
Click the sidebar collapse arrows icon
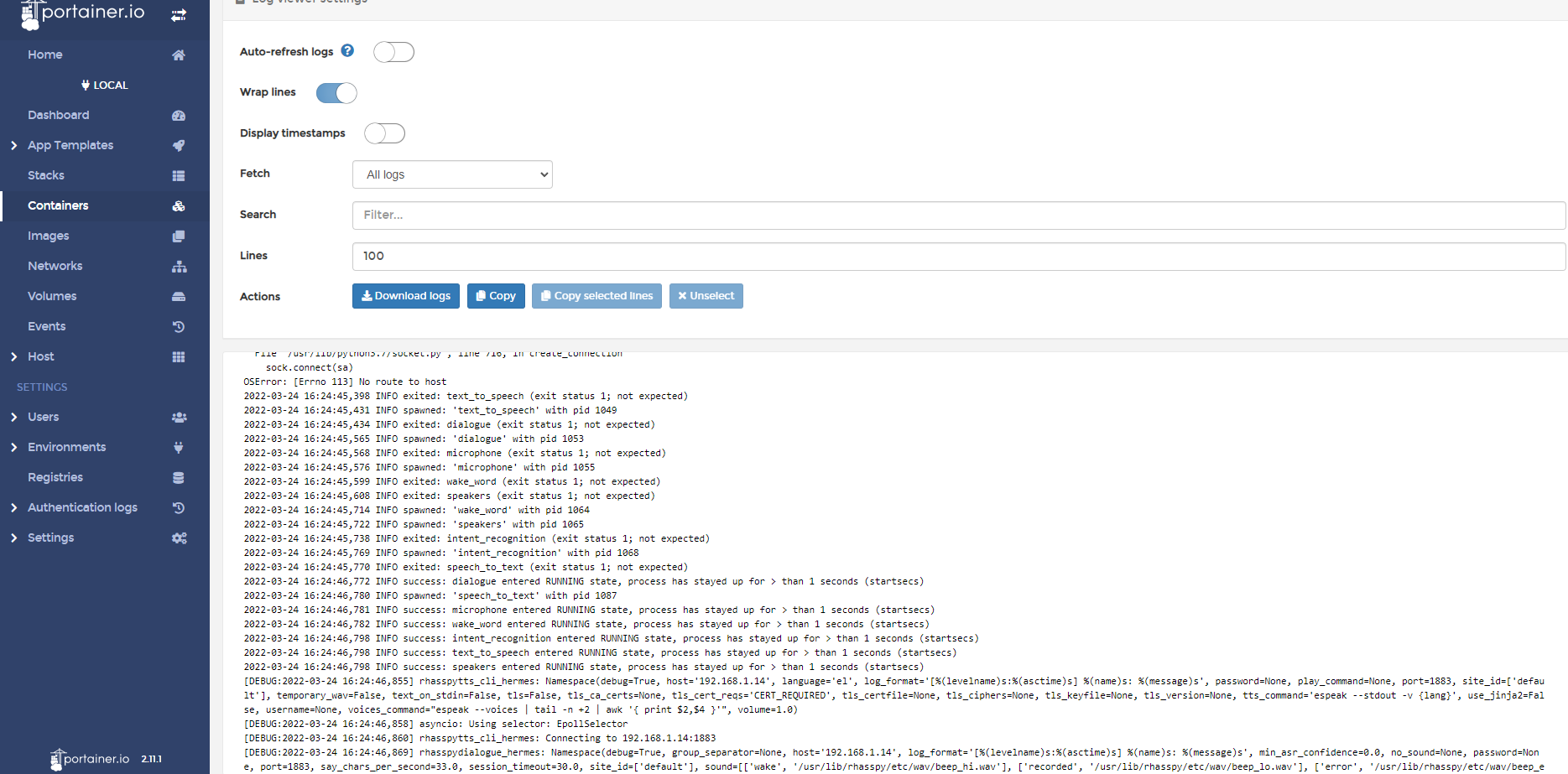(179, 15)
